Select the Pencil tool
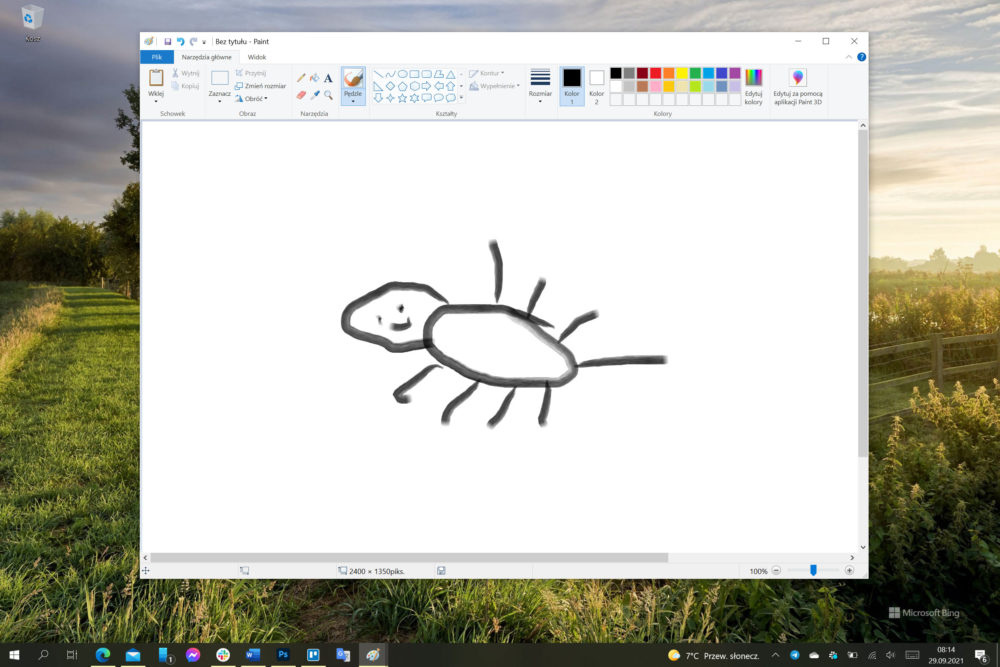Viewport: 1000px width, 667px height. coord(301,78)
